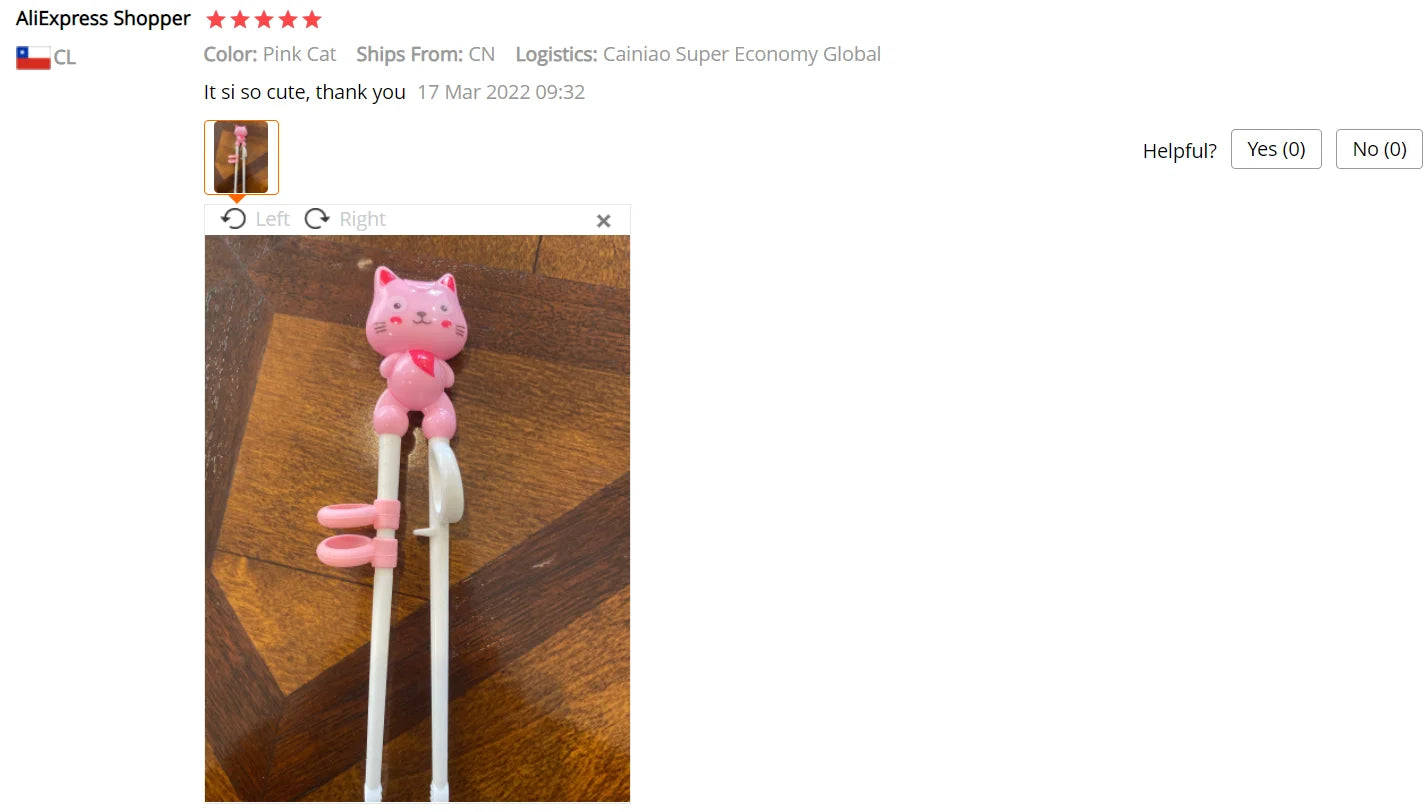Viewport: 1428px width, 812px height.
Task: Click the CL country code text
Action: [x=65, y=58]
